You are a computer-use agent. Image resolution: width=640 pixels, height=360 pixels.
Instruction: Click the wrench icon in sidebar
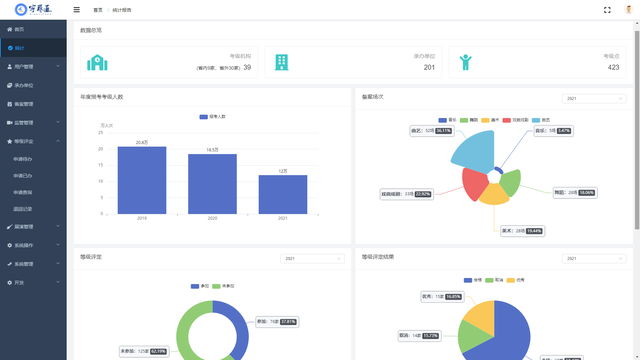9,264
